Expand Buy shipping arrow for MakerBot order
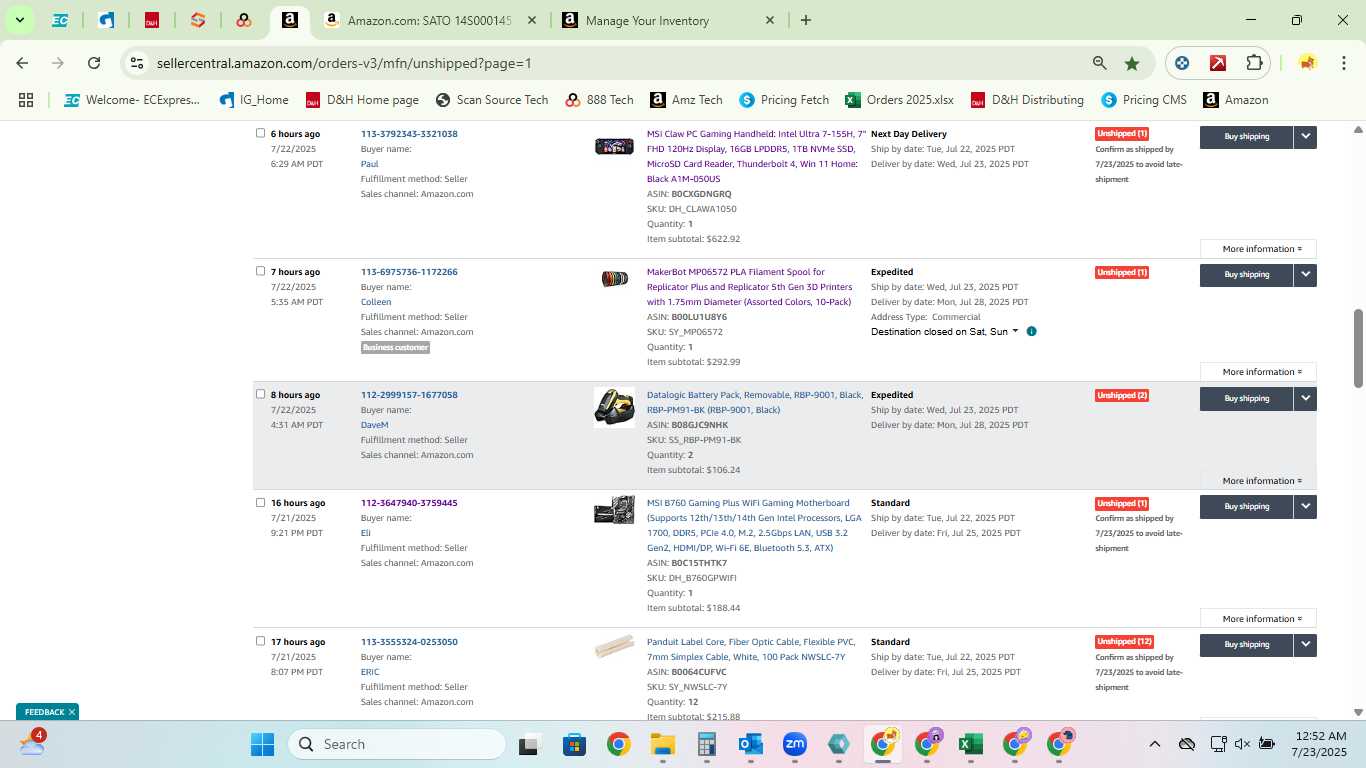 pyautogui.click(x=1305, y=275)
